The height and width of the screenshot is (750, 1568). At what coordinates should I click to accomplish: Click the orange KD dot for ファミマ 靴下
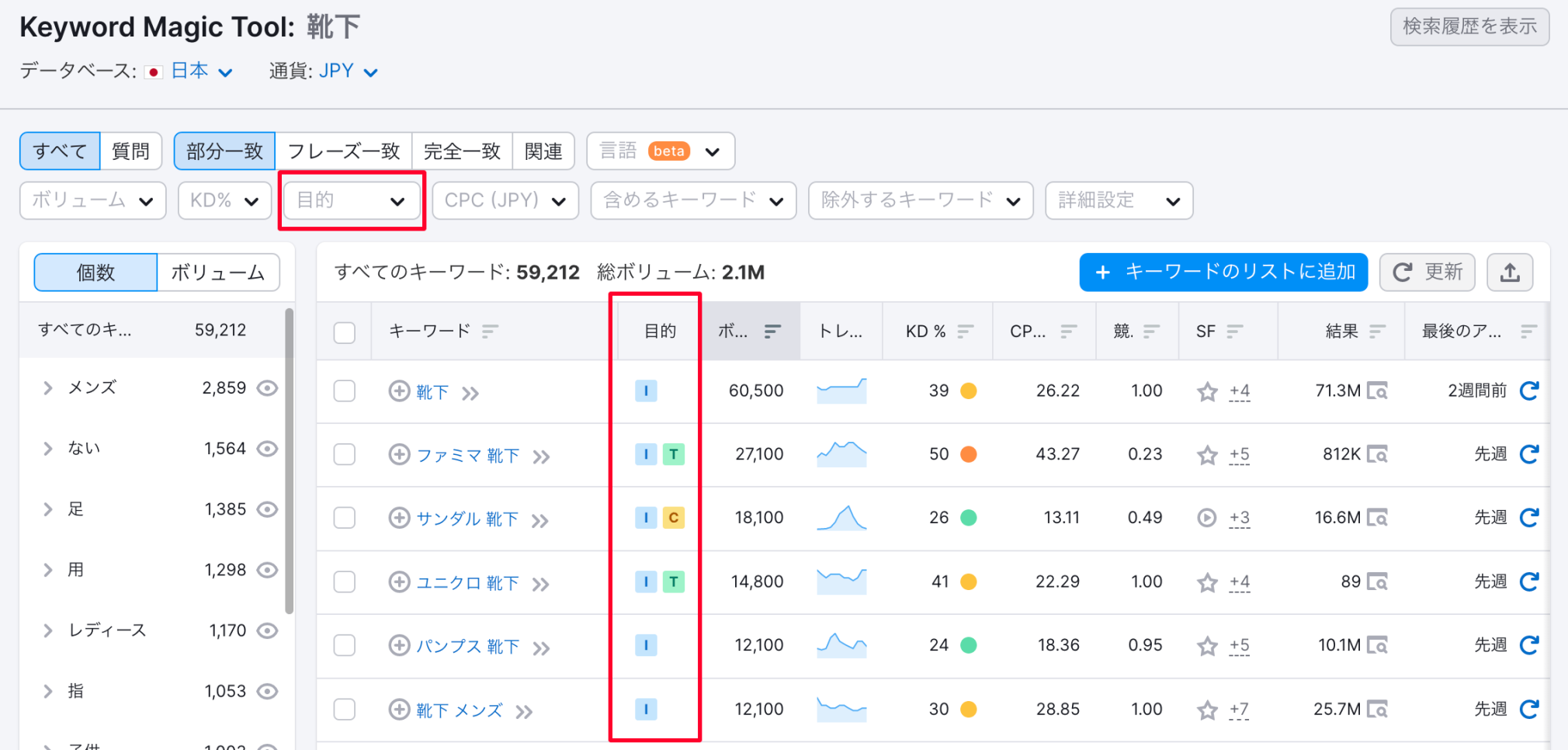(969, 454)
